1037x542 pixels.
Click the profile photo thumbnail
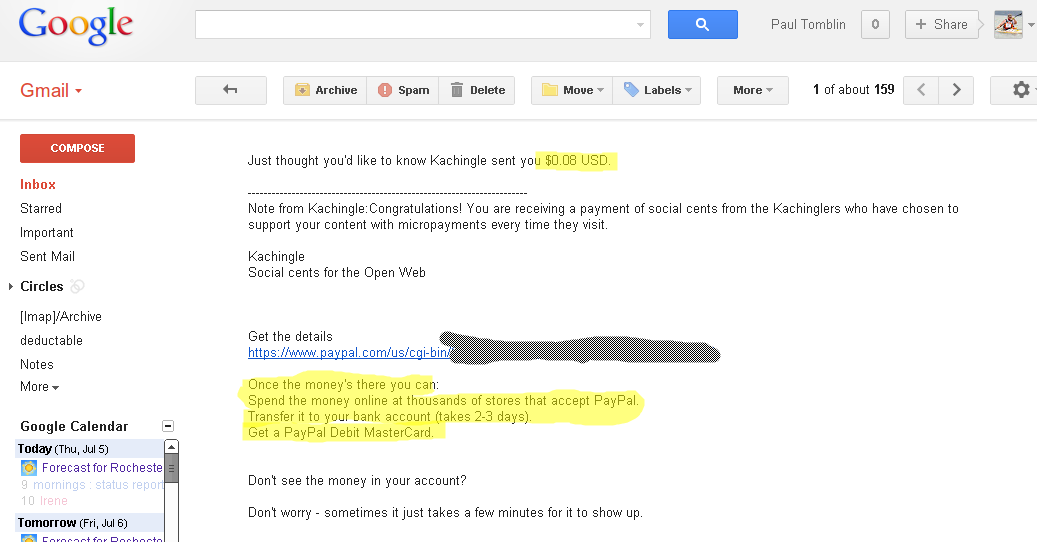click(x=1008, y=24)
